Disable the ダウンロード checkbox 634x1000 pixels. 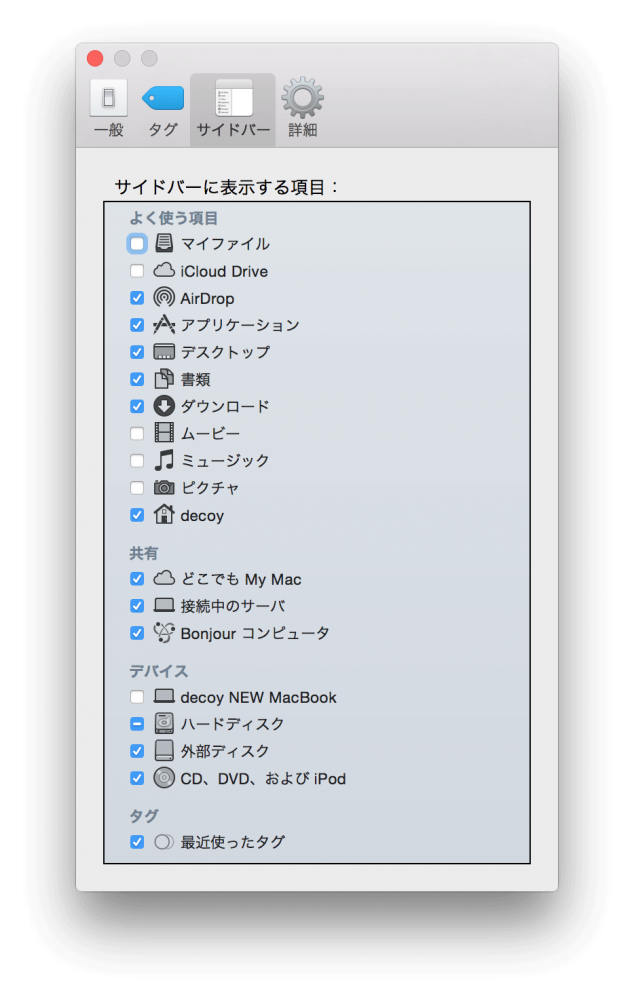pos(136,406)
